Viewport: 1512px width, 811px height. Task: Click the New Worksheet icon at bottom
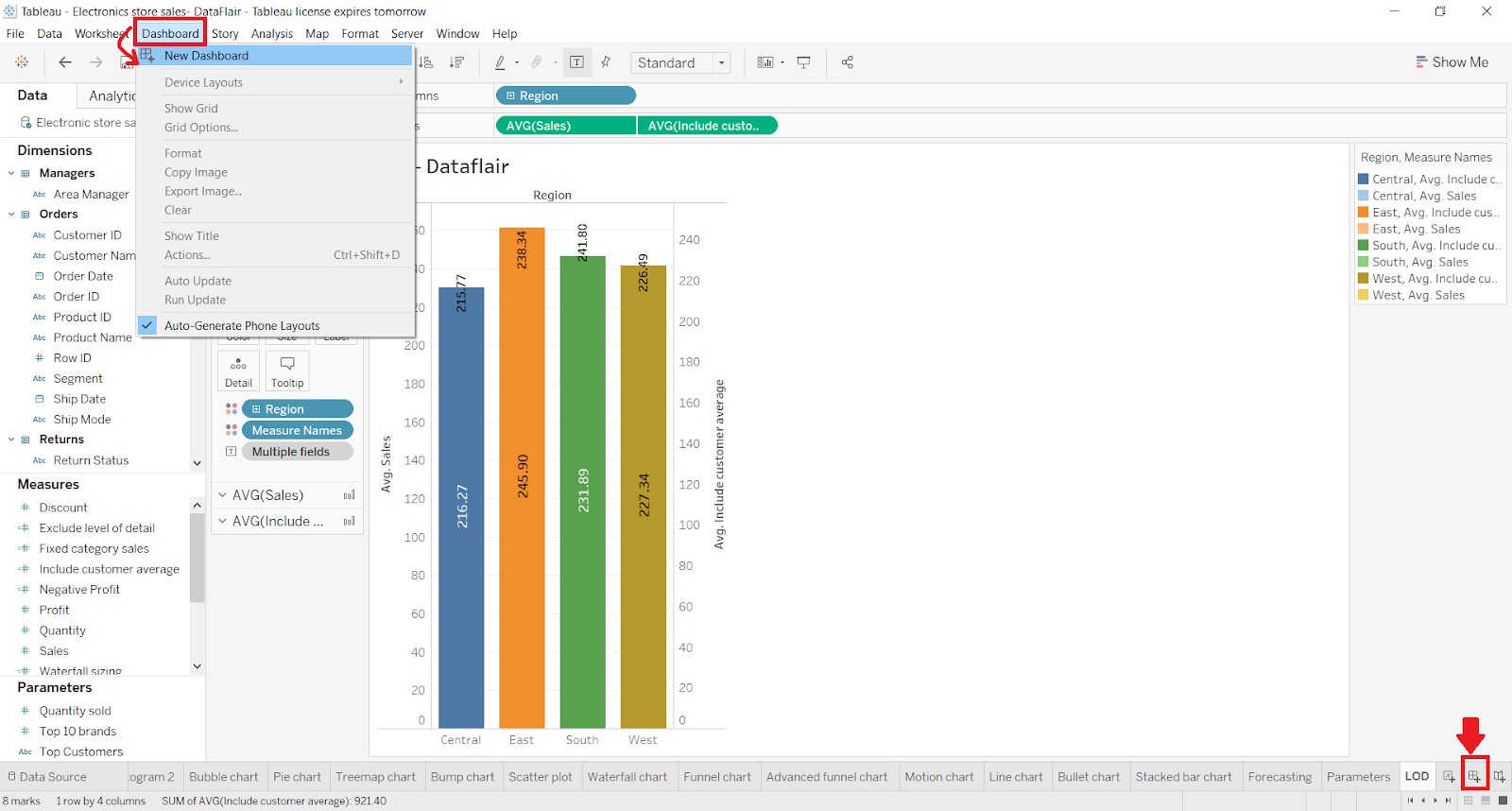(1449, 777)
